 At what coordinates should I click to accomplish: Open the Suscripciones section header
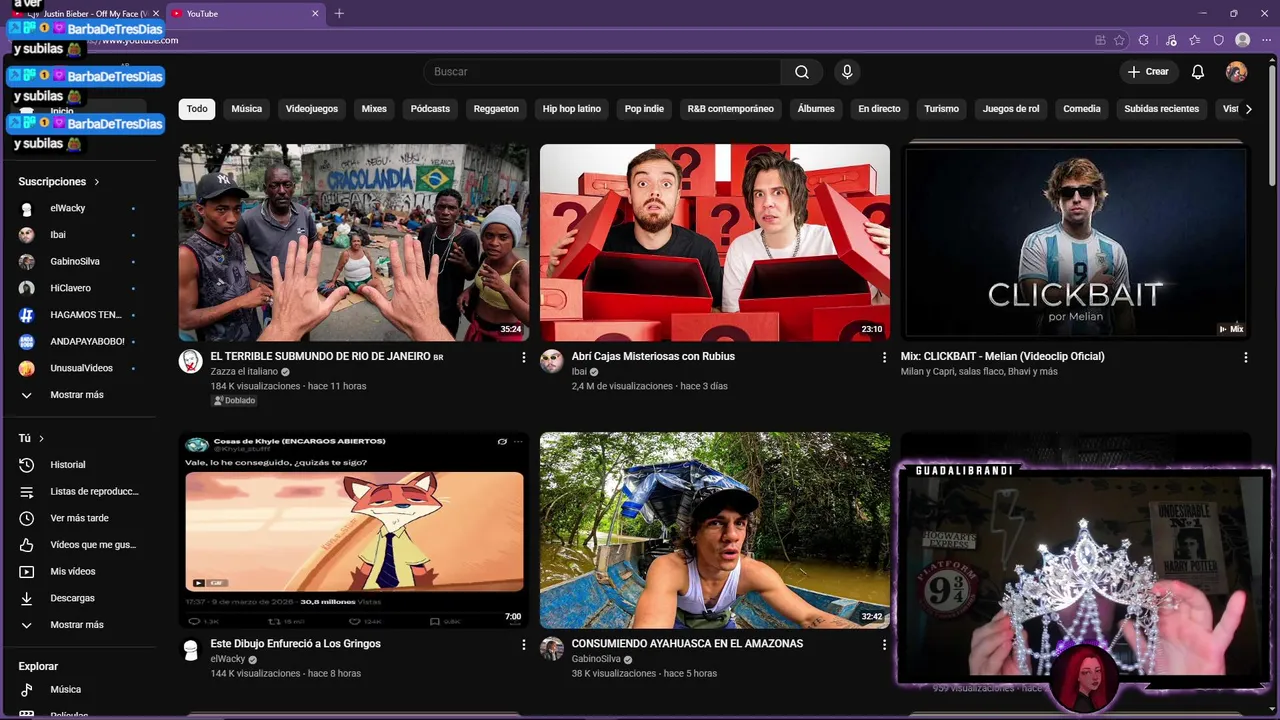pos(59,182)
